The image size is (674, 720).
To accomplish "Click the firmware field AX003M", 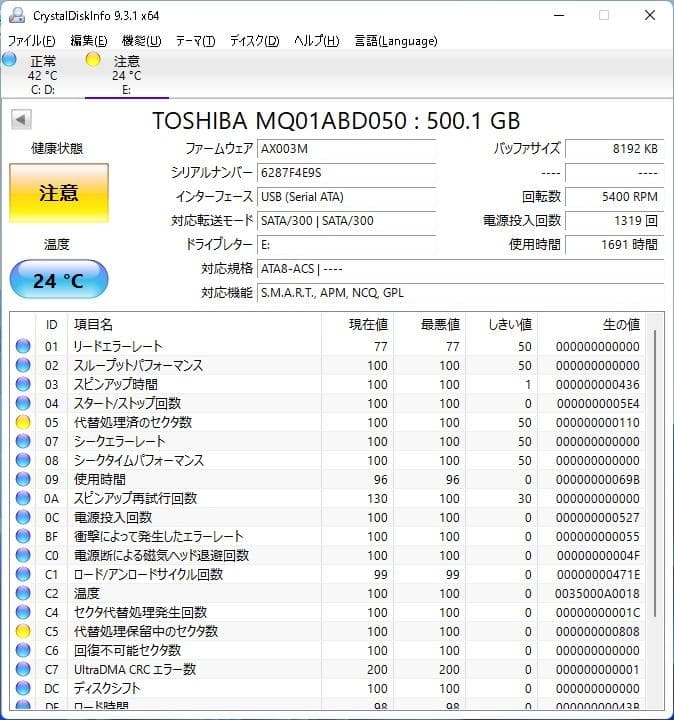I will pos(346,149).
